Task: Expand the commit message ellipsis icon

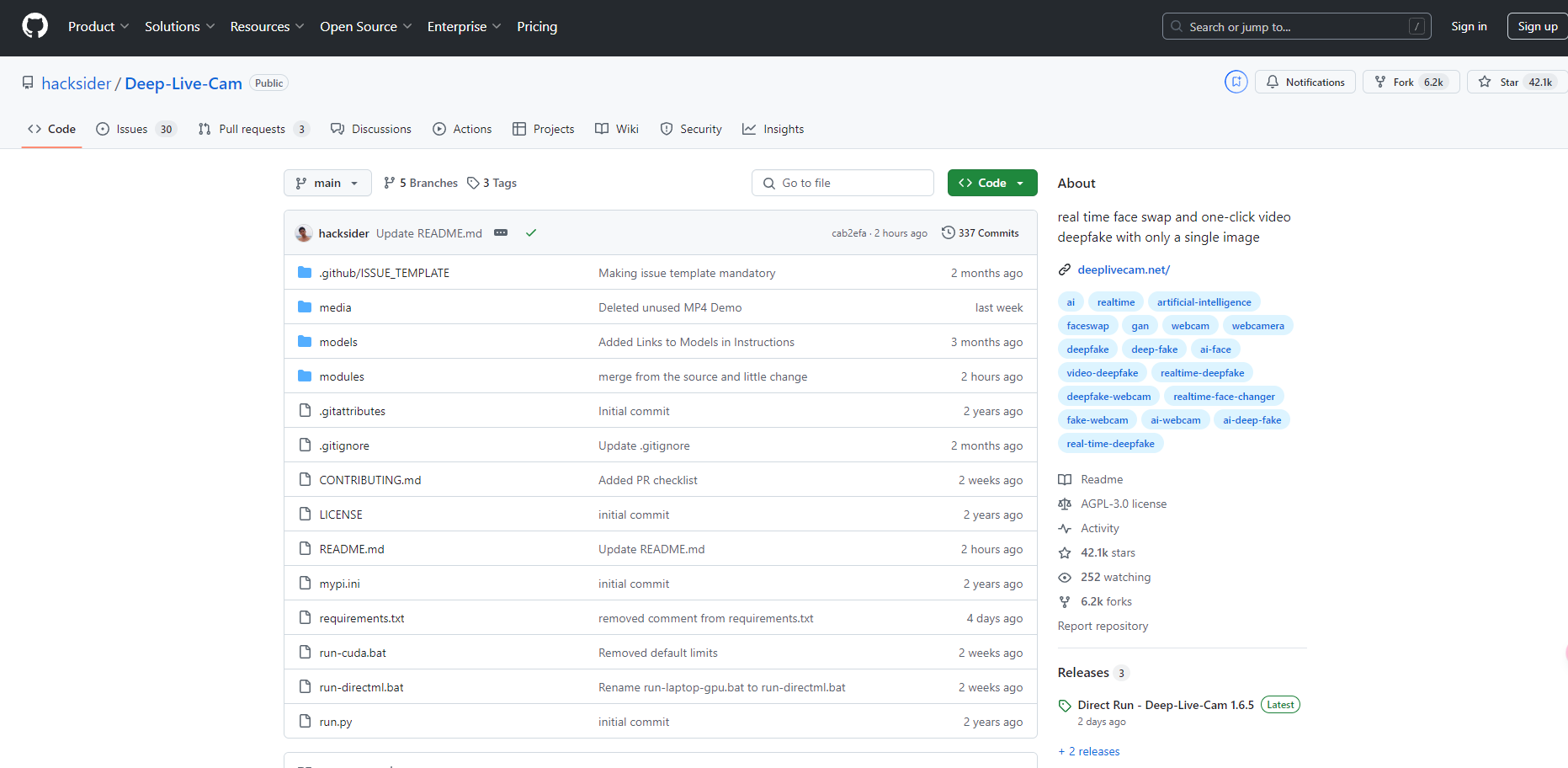Action: [x=501, y=233]
